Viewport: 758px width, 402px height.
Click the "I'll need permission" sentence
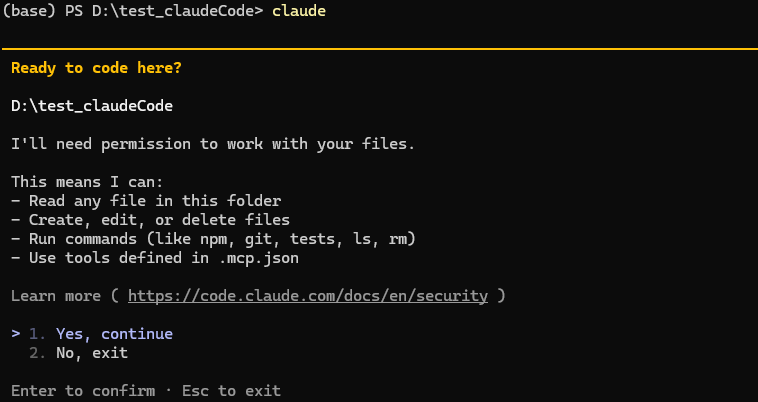(212, 144)
